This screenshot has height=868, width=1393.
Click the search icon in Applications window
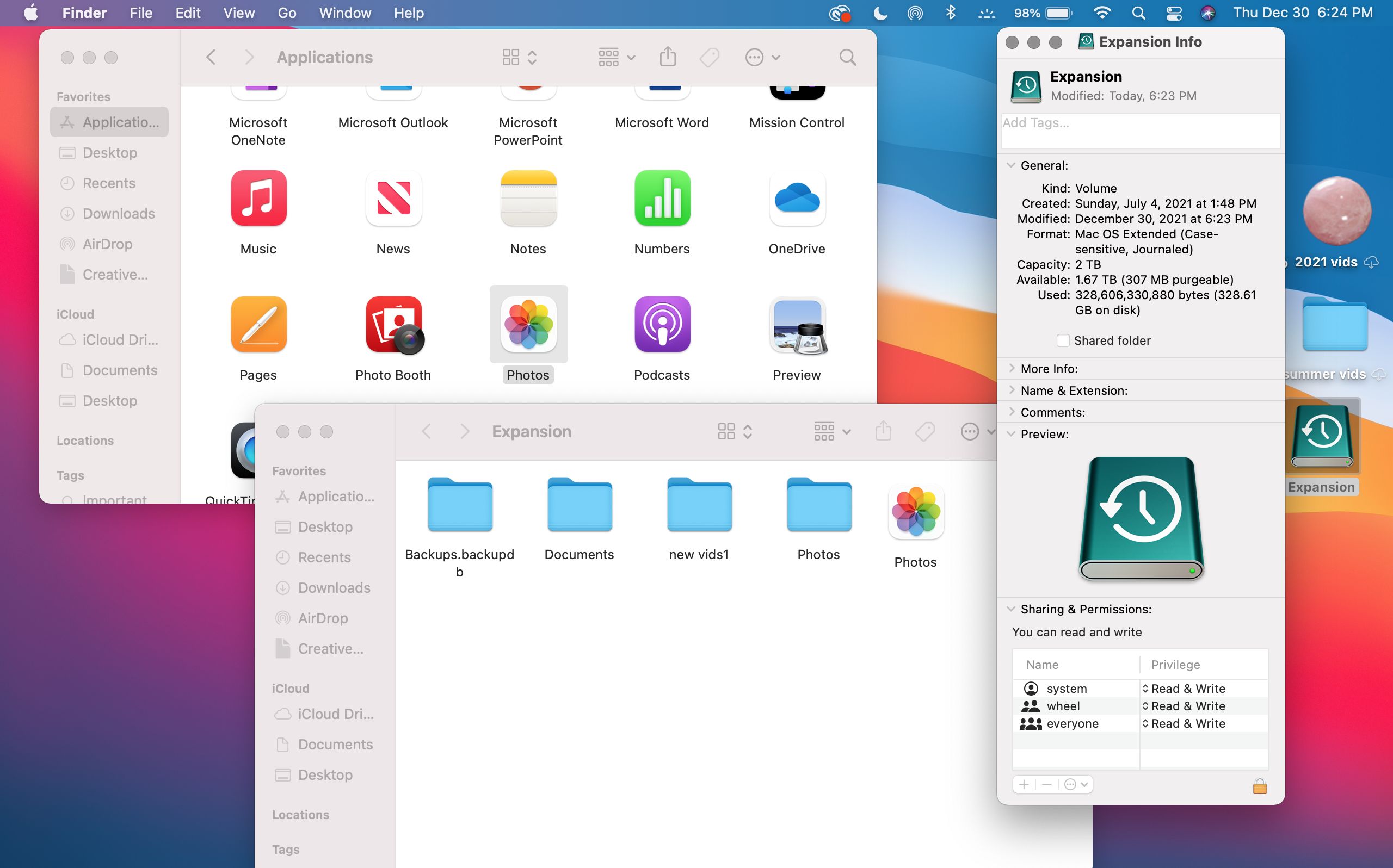pyautogui.click(x=847, y=58)
